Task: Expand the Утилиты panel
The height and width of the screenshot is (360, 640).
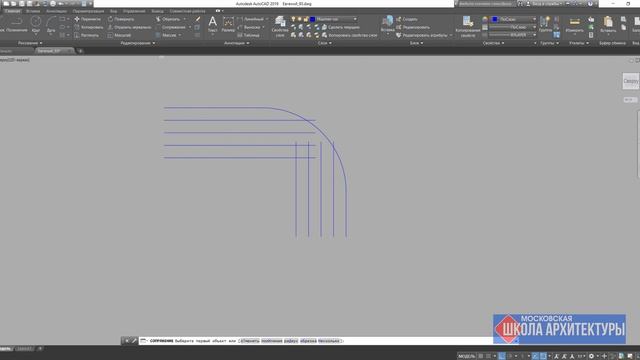Action: (x=579, y=43)
